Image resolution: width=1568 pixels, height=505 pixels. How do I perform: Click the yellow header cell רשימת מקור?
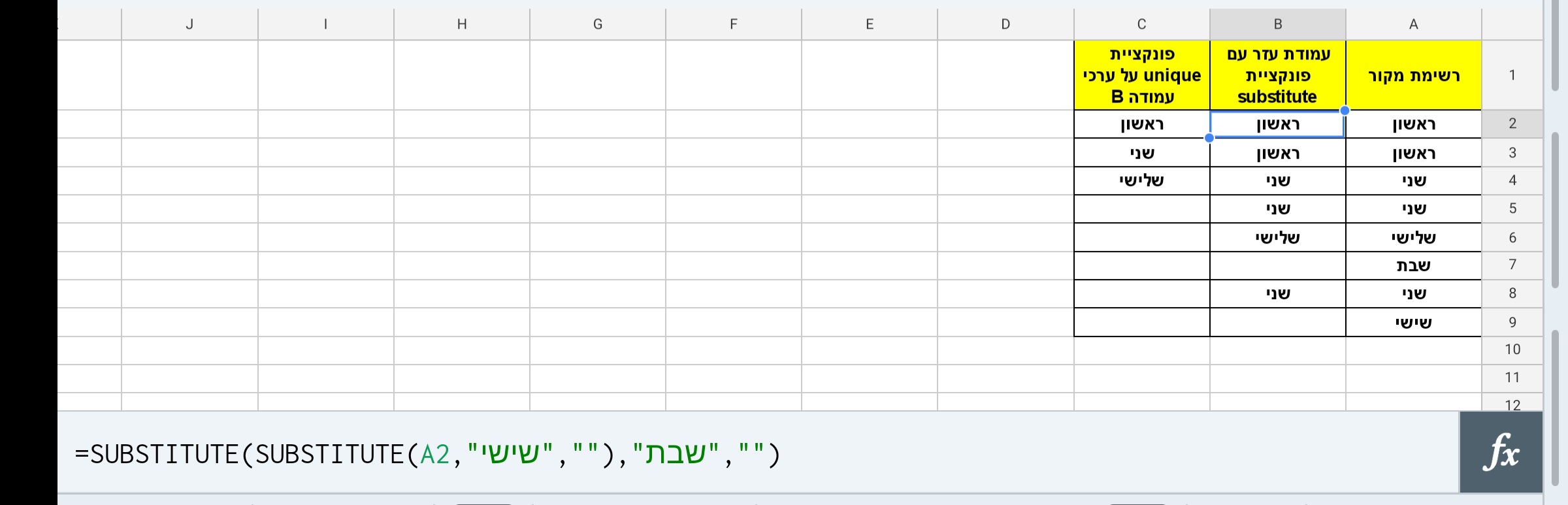pyautogui.click(x=1413, y=74)
